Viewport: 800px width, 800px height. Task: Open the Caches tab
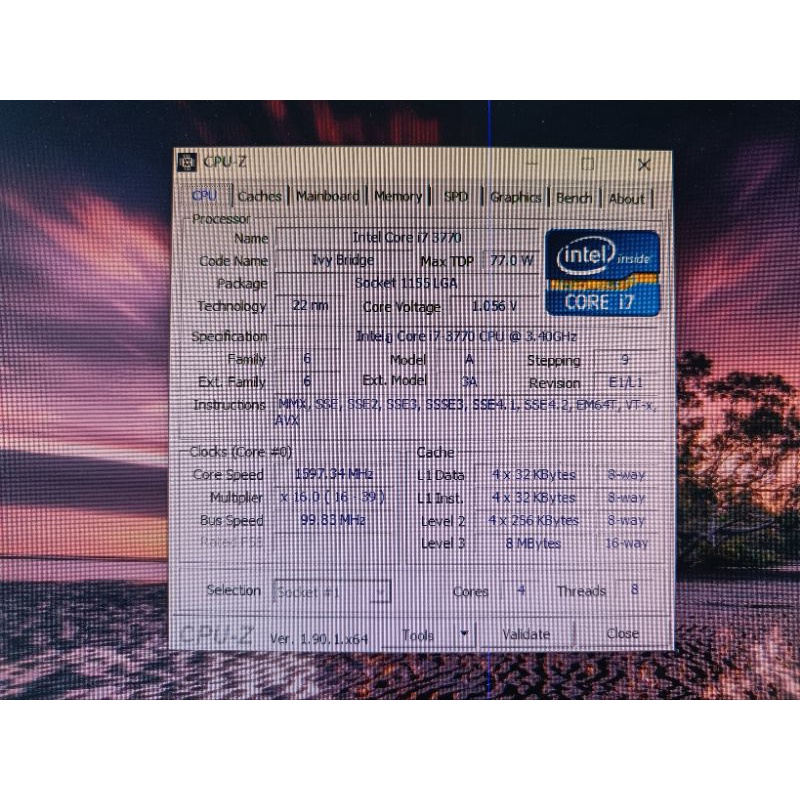259,196
